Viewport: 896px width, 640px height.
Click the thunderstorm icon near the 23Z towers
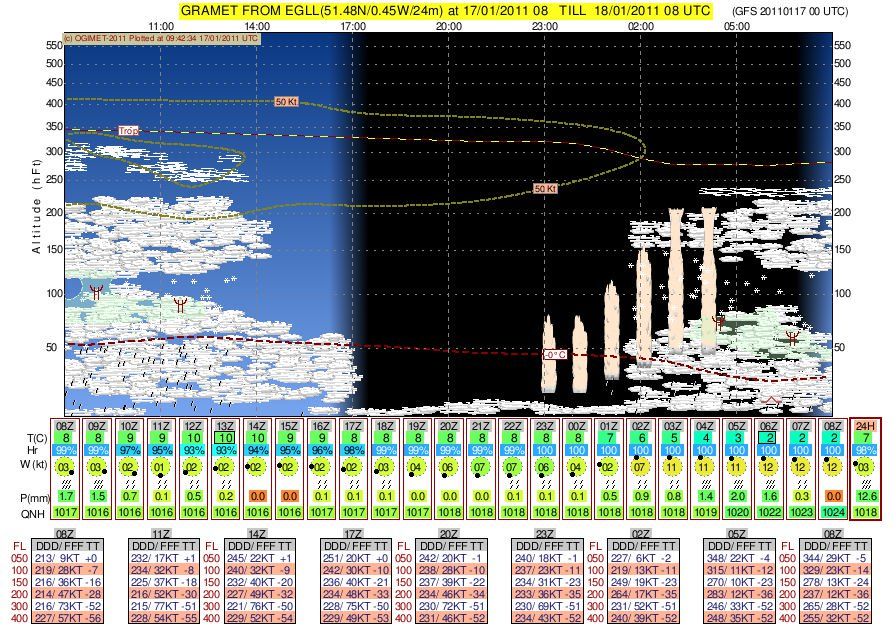click(718, 323)
